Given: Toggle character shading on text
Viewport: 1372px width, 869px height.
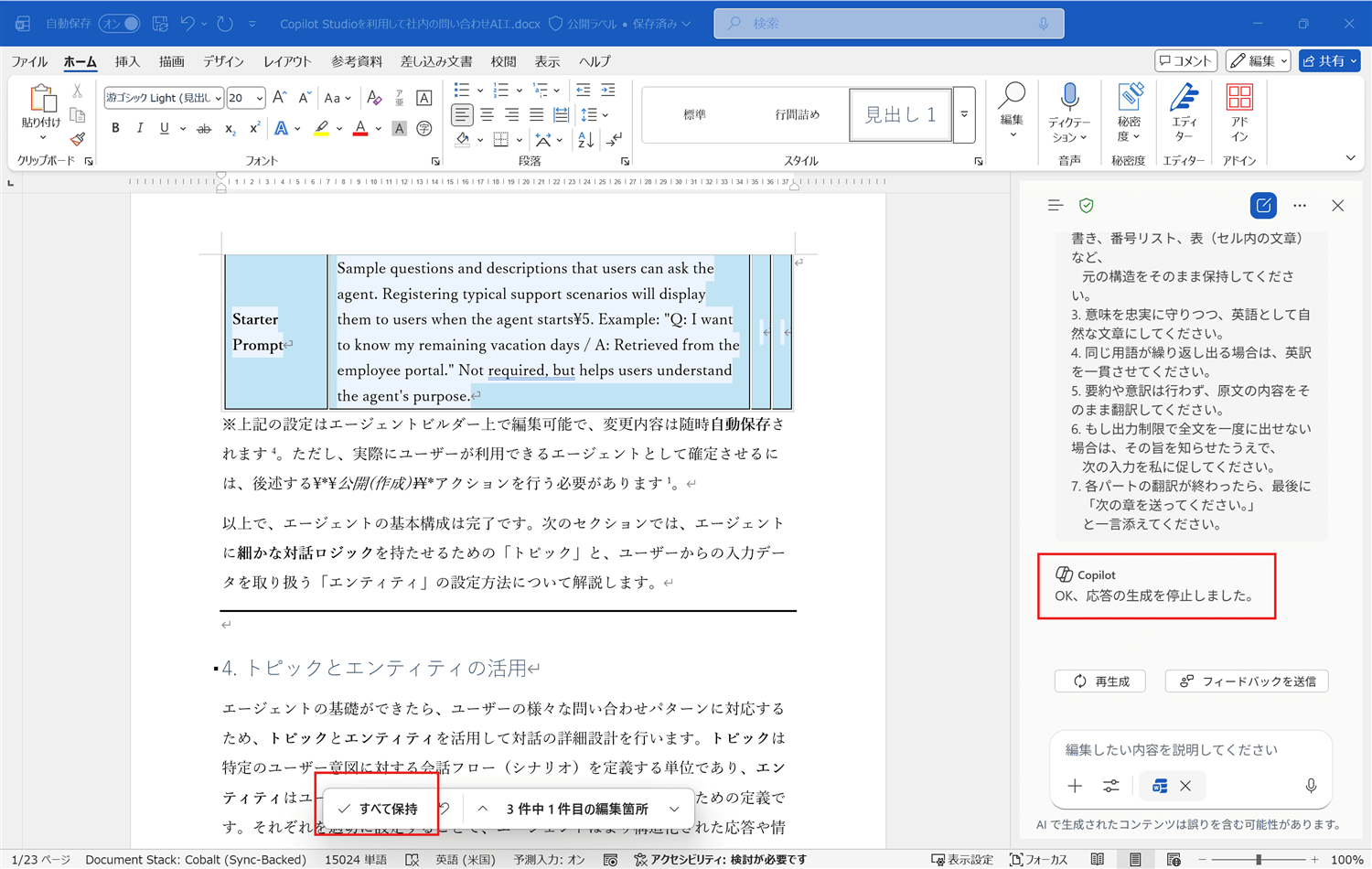Looking at the screenshot, I should 399,129.
